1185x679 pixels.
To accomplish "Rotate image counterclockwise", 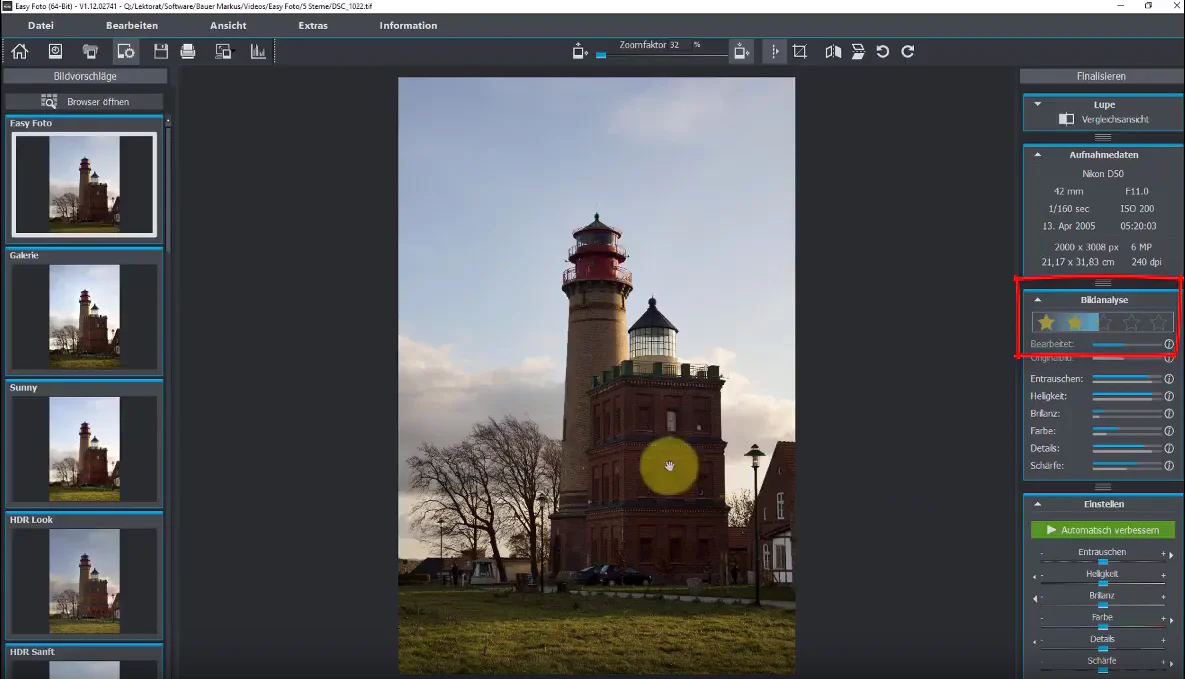I will [882, 51].
